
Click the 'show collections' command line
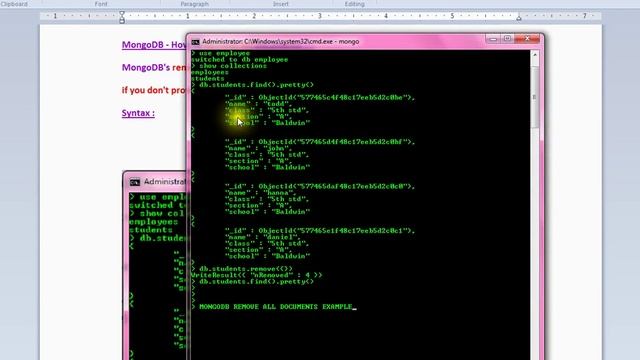pyautogui.click(x=229, y=66)
